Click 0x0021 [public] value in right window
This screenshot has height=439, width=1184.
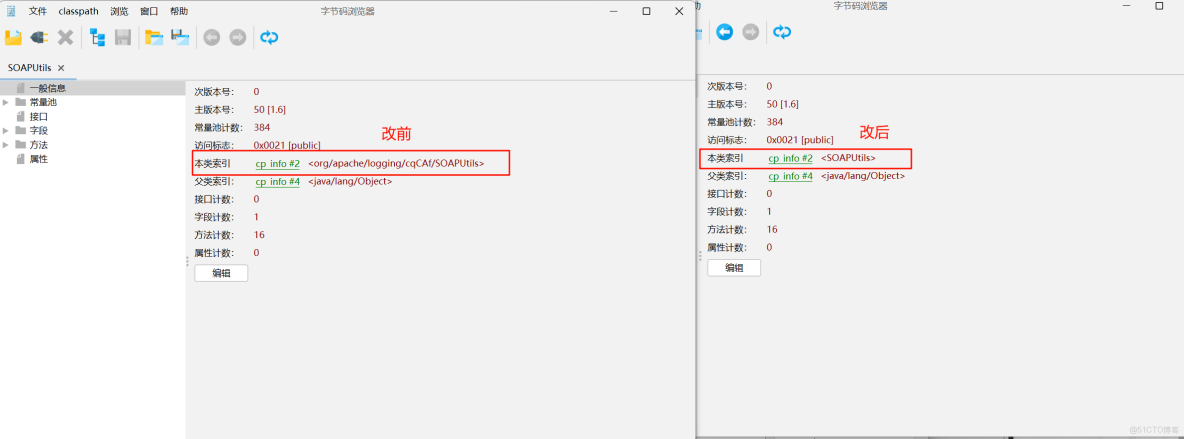[x=800, y=140]
